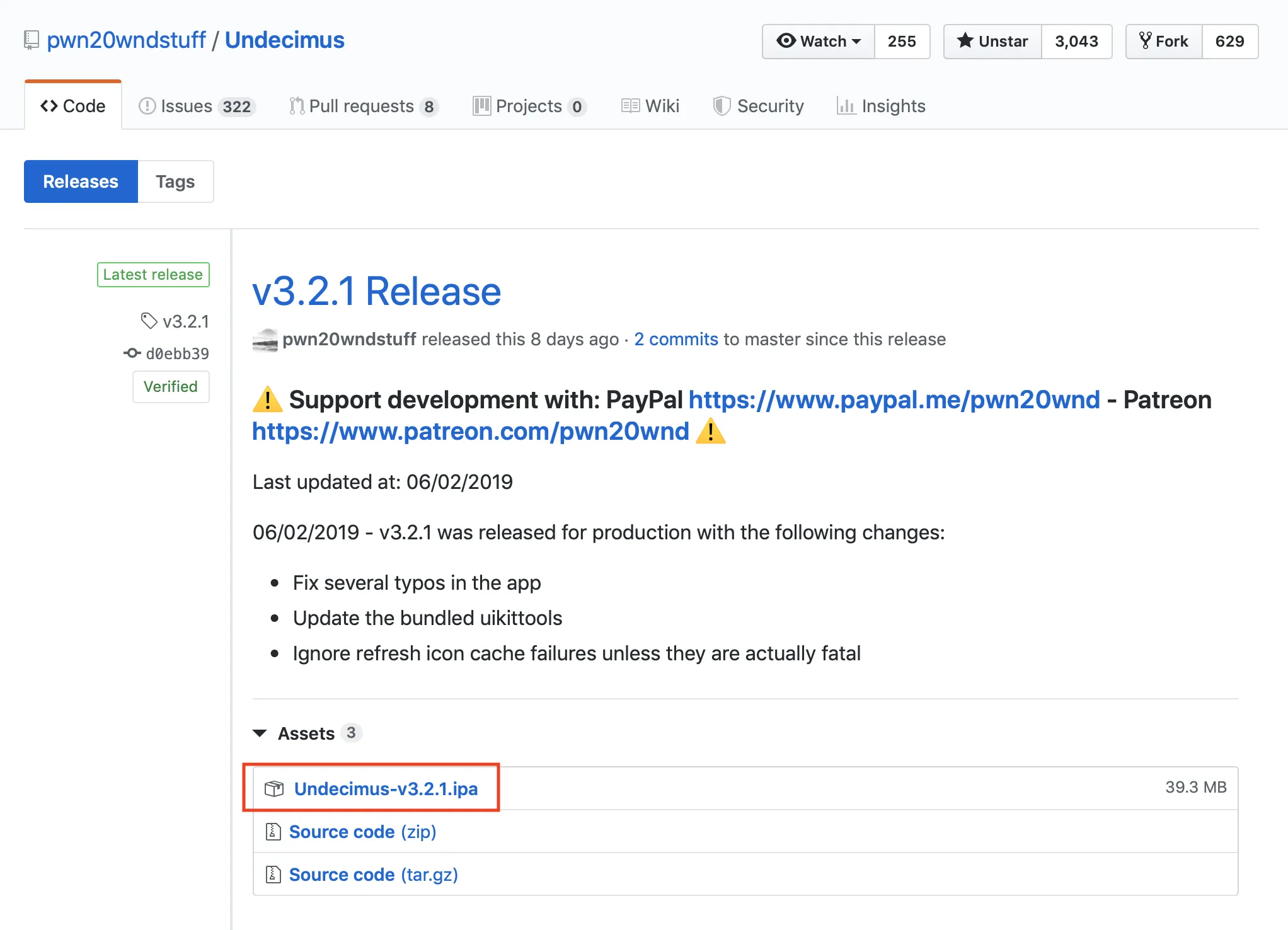Open the Watch dropdown menu
This screenshot has width=1288, height=930.
click(x=818, y=42)
